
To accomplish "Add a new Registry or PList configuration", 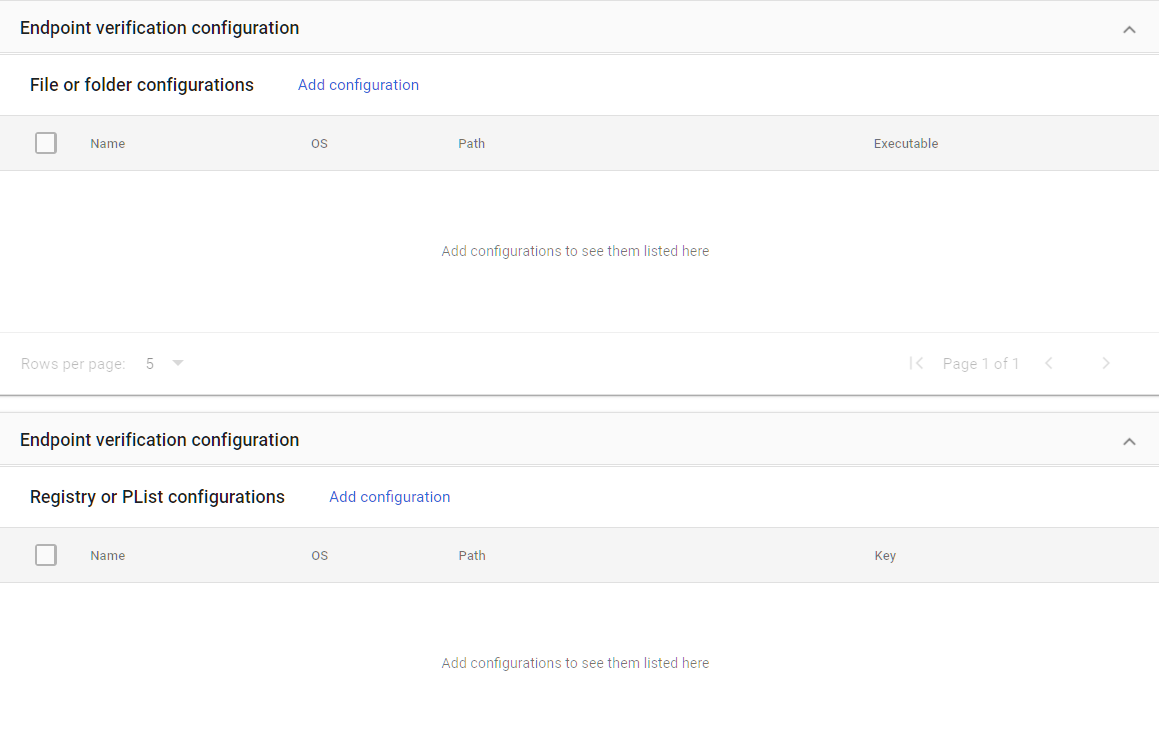I will [389, 497].
